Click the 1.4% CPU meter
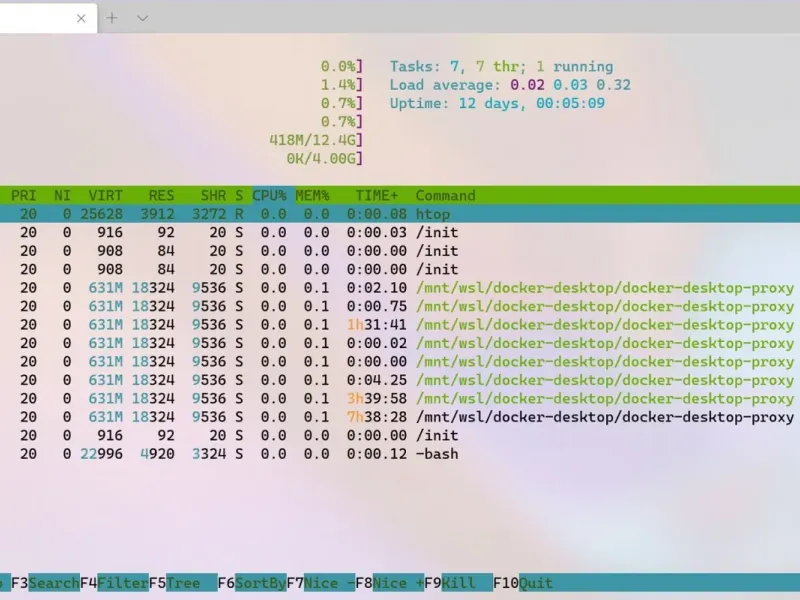Viewport: 800px width, 600px height. click(342, 85)
